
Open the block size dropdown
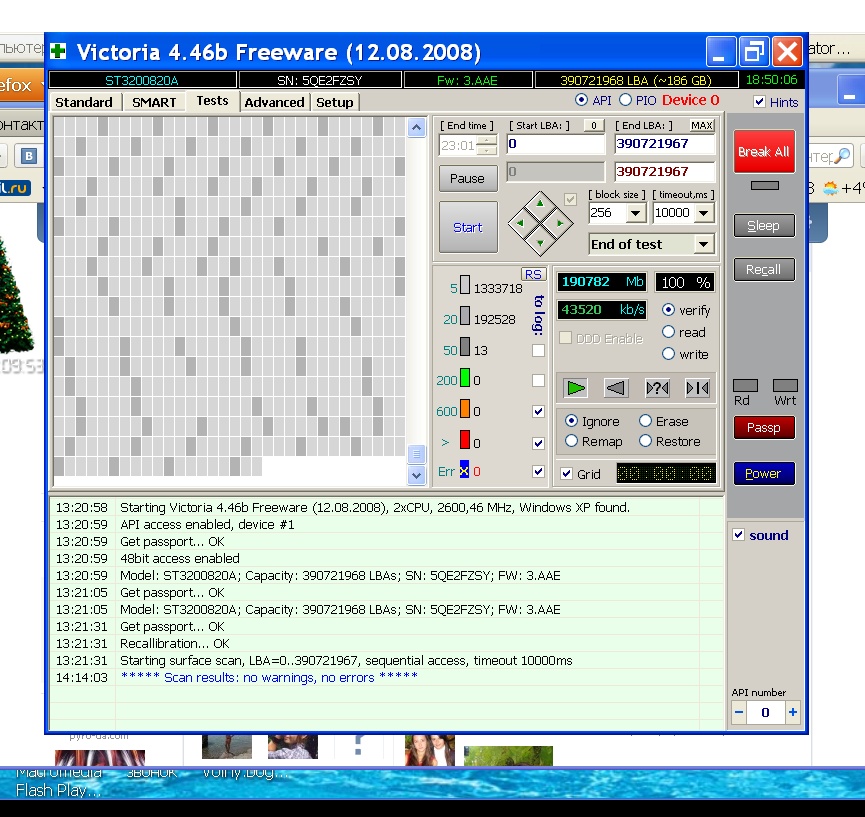636,213
